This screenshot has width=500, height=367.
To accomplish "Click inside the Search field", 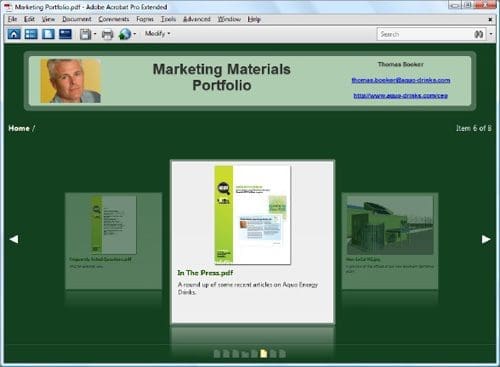I will coord(425,34).
